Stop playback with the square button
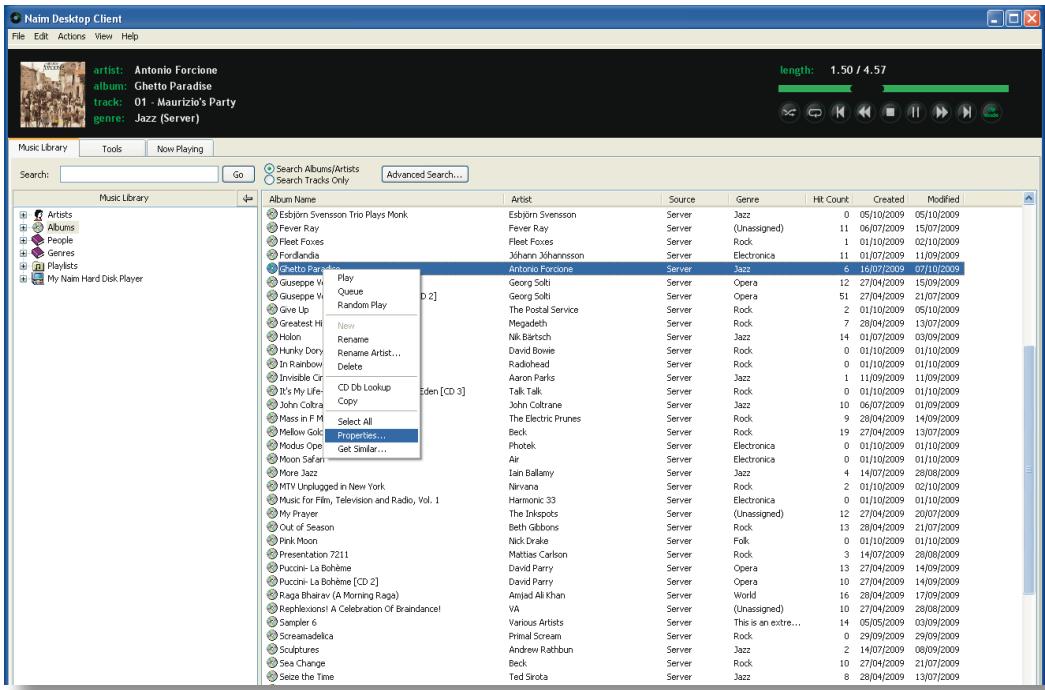Viewport: 1045px width, 690px height. pyautogui.click(x=890, y=112)
